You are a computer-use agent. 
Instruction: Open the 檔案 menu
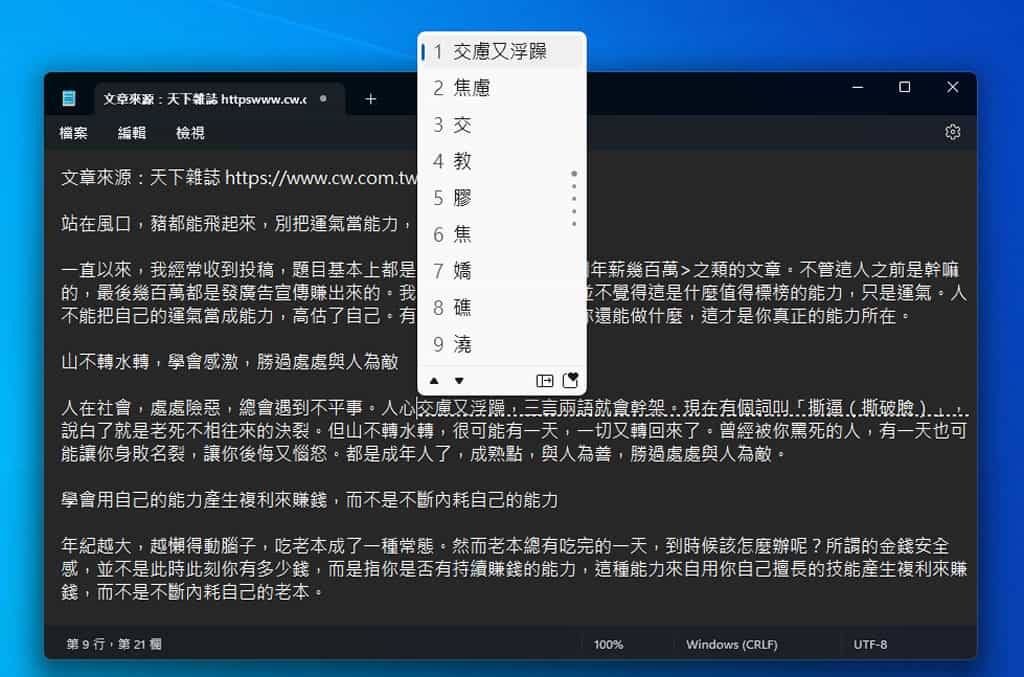(x=74, y=133)
